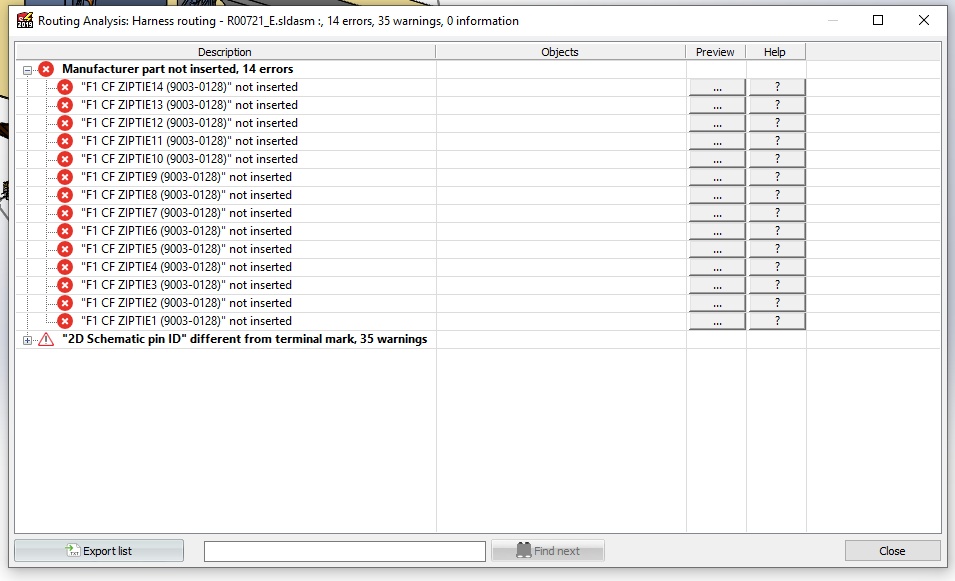Open preview for ZIPTIE8 error

pos(717,195)
